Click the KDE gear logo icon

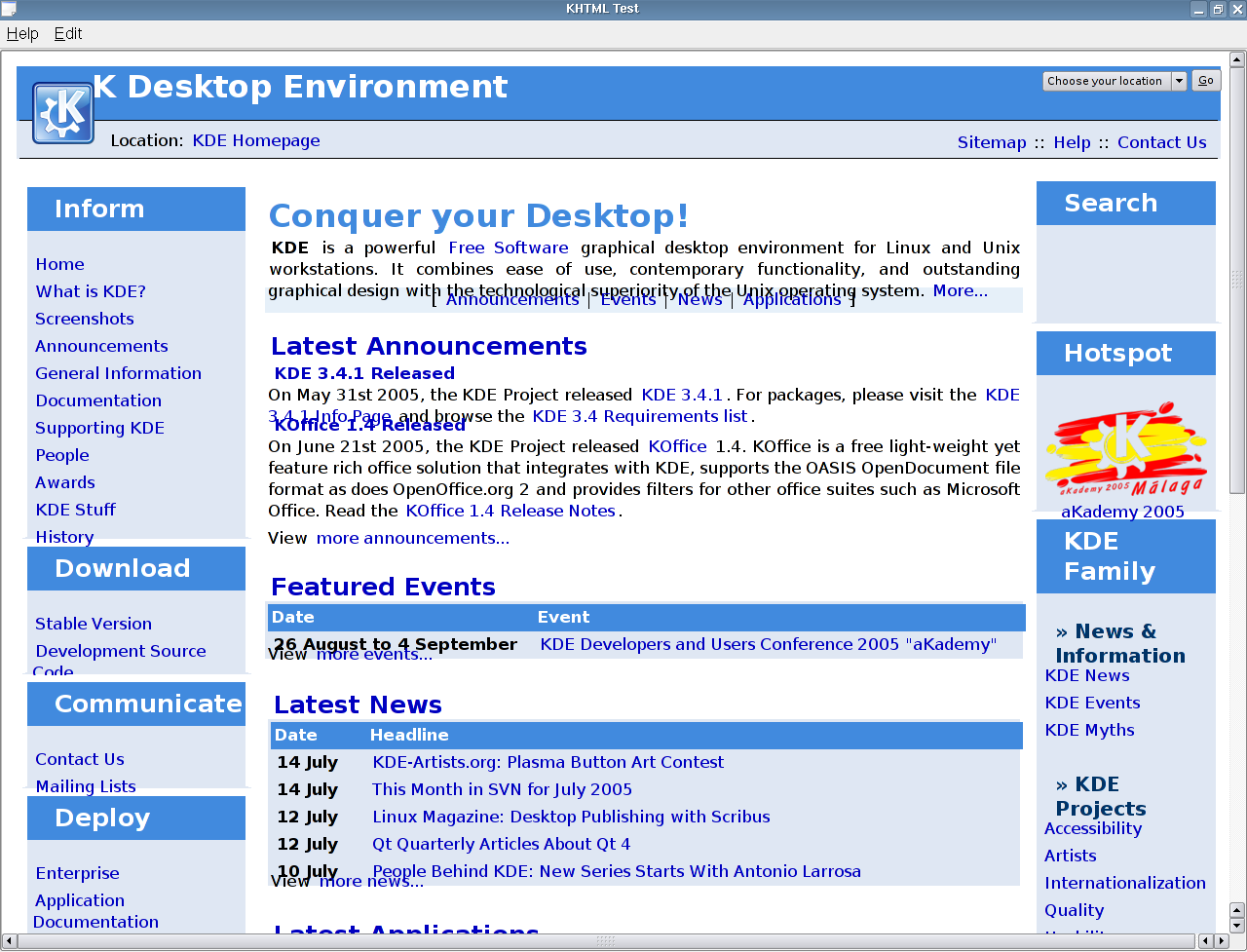point(63,113)
